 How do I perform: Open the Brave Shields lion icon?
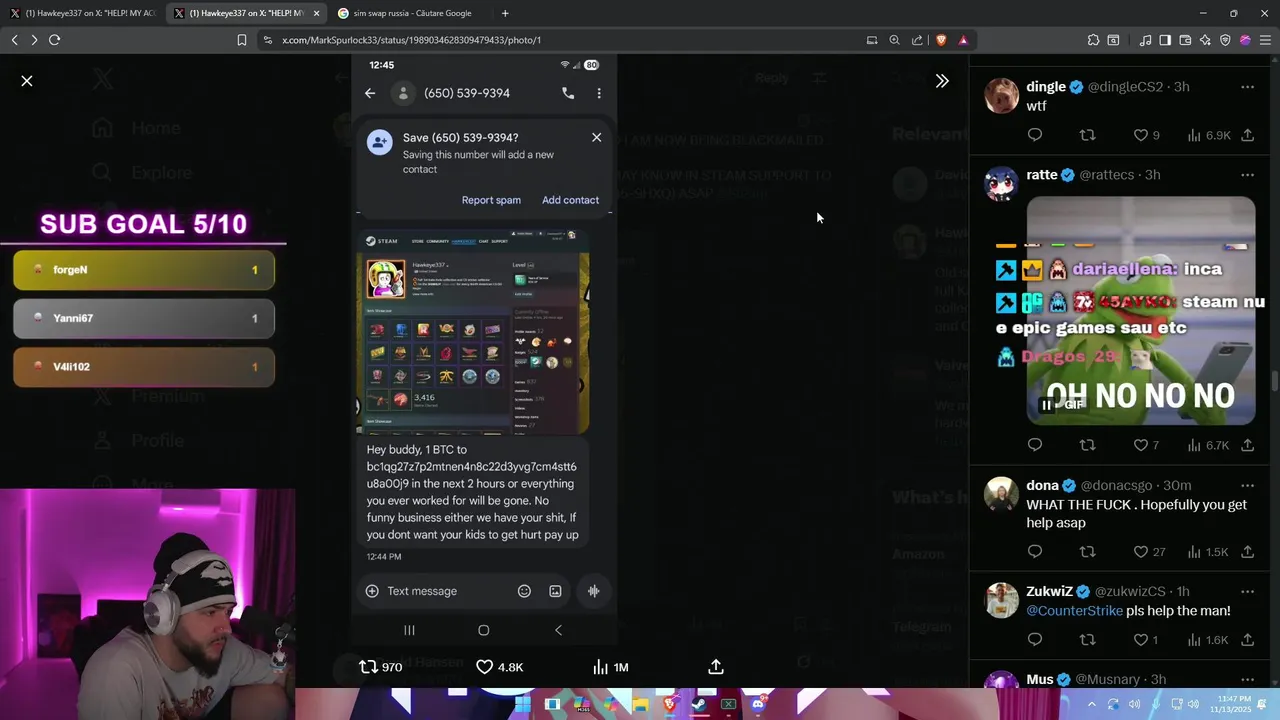941,40
